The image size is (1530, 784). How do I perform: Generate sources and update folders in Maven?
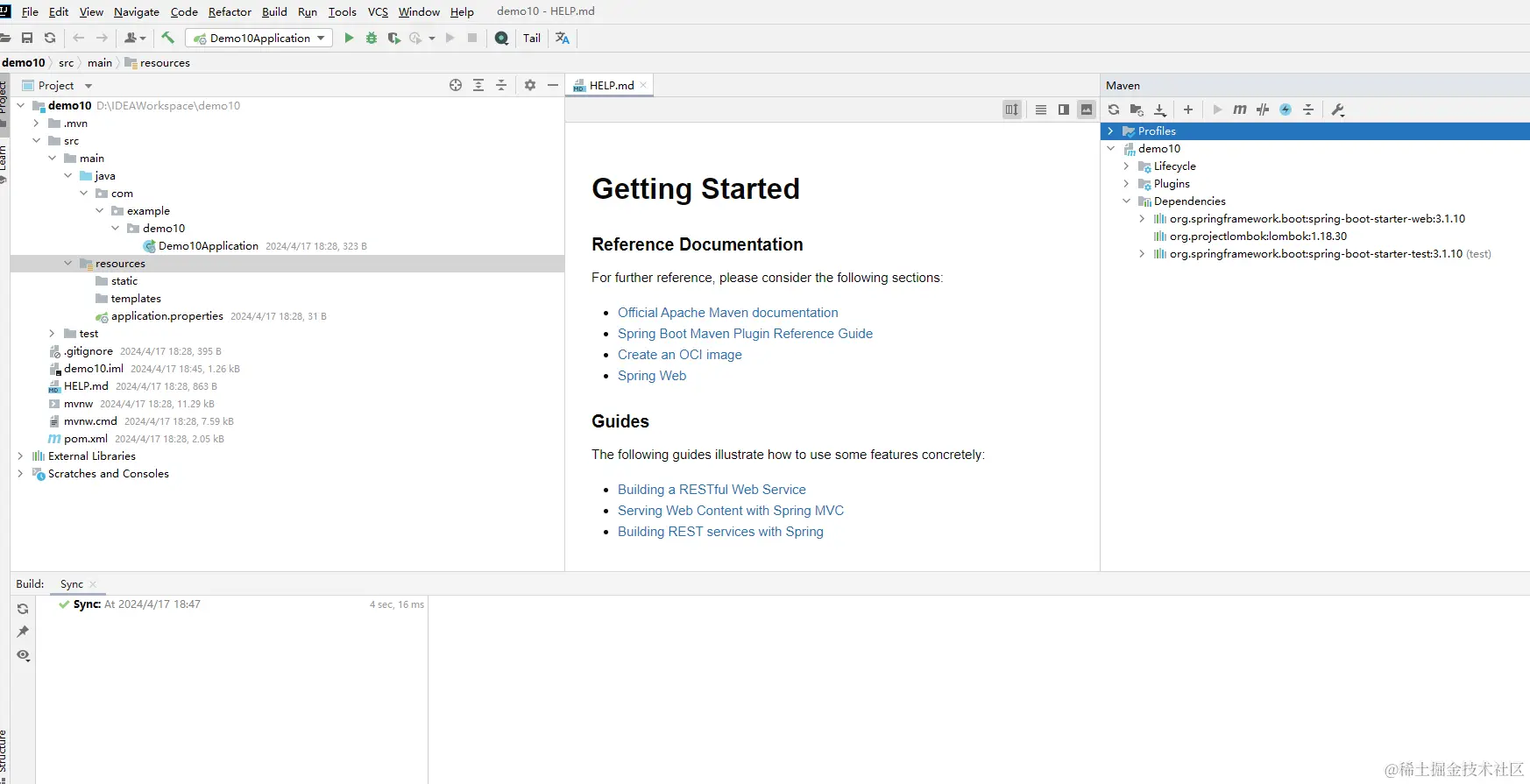pyautogui.click(x=1137, y=109)
